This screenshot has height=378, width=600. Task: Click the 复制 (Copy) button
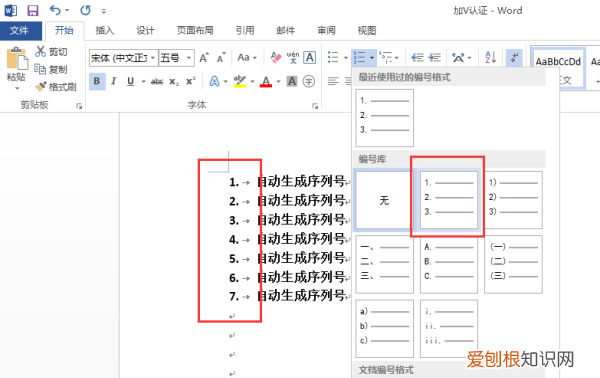pos(51,69)
